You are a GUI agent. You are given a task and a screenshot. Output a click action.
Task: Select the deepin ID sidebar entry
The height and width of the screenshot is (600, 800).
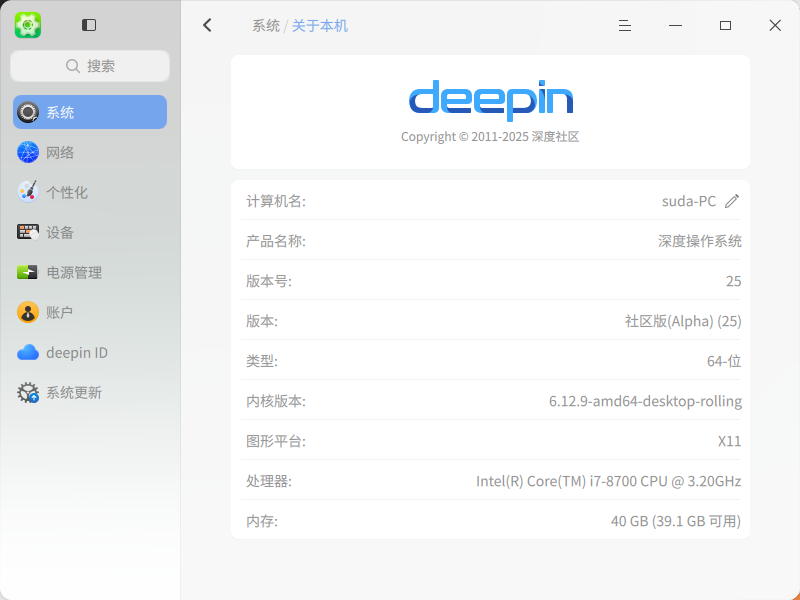click(90, 353)
